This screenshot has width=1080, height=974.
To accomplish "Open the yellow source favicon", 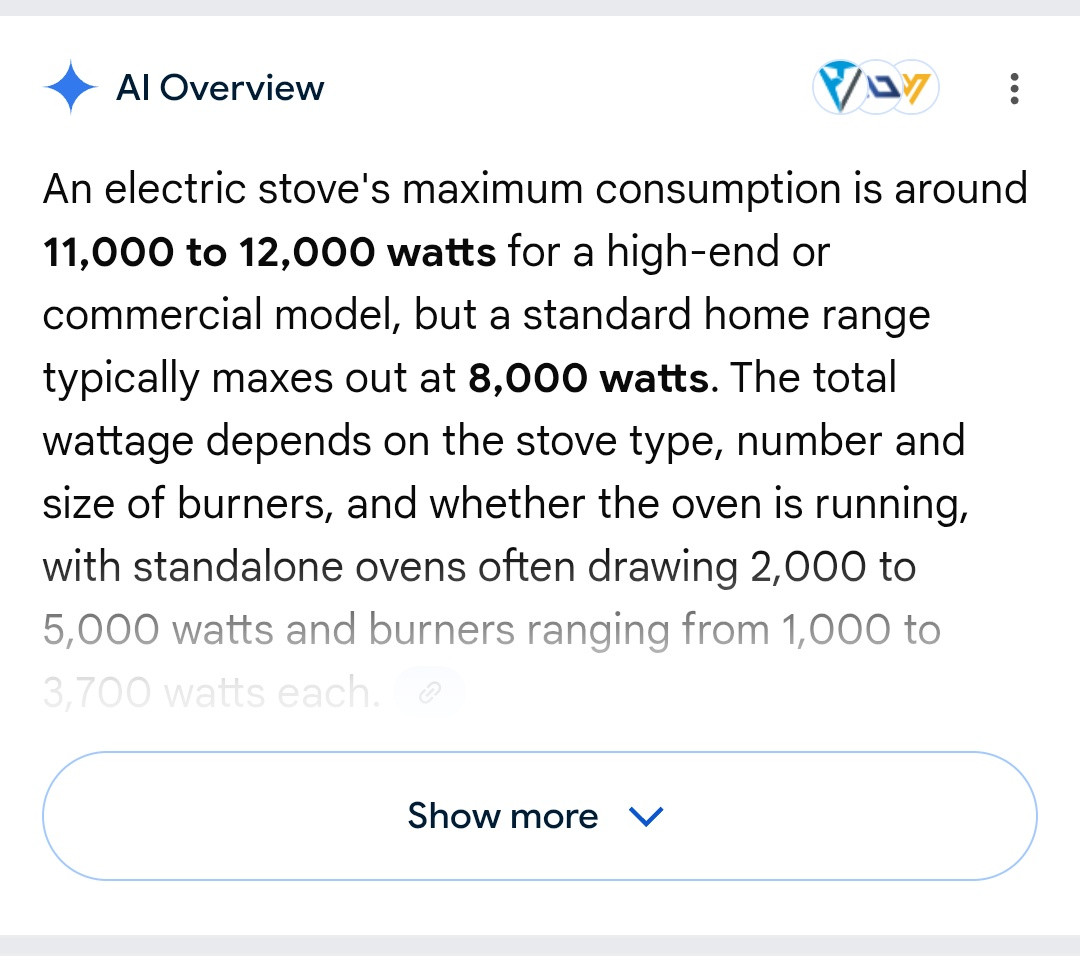I will [915, 89].
